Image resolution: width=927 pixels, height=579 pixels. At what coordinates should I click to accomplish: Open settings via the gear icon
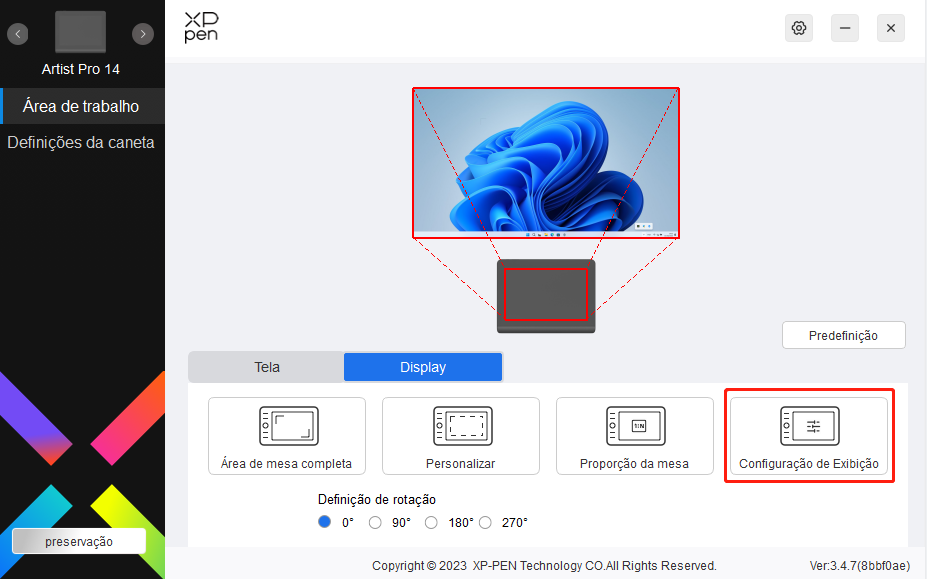coord(799,28)
